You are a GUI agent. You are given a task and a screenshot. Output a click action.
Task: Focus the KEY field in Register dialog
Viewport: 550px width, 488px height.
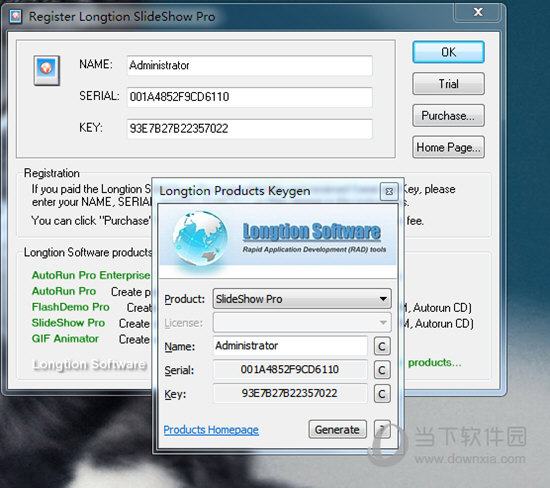pos(249,128)
